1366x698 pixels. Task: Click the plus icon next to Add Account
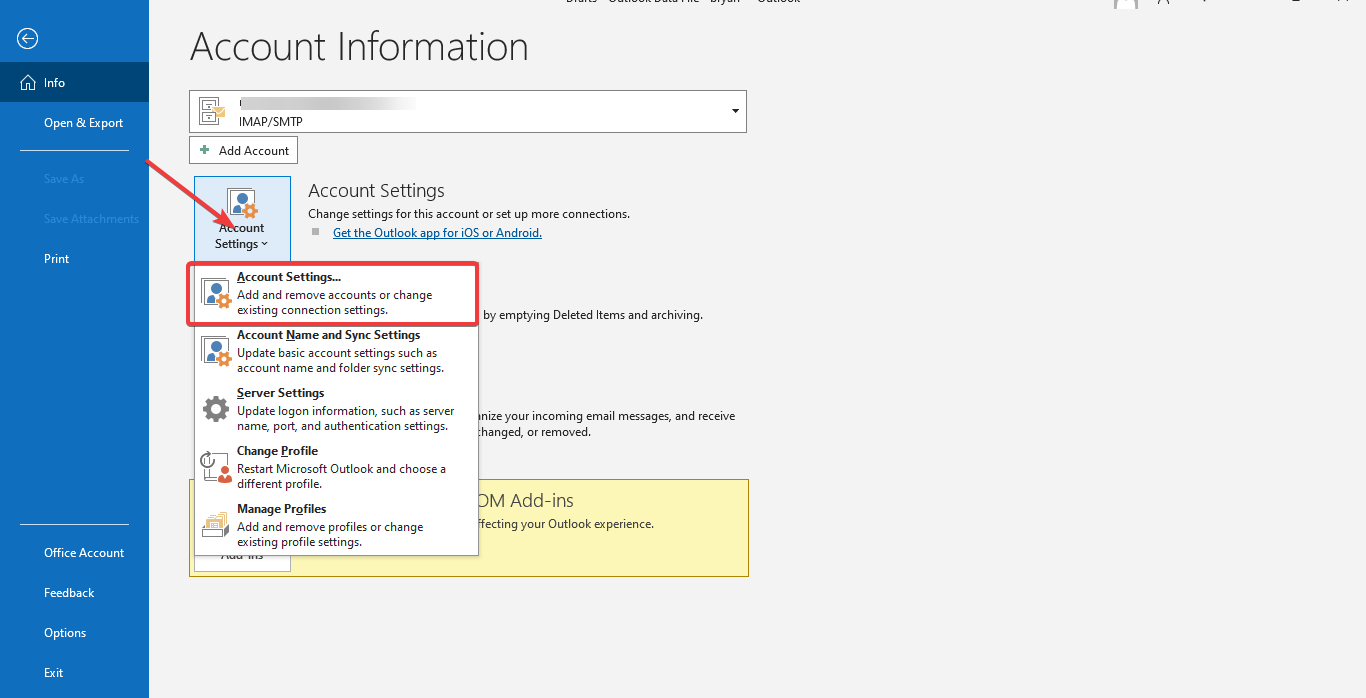click(203, 150)
